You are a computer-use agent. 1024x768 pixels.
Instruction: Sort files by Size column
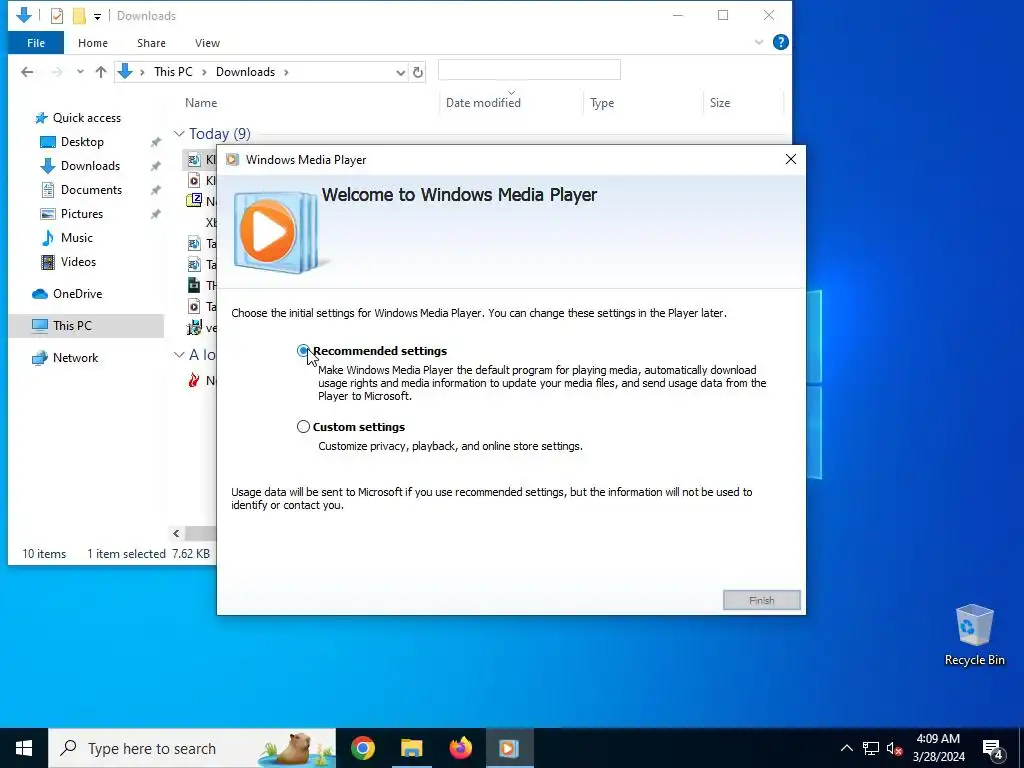720,103
